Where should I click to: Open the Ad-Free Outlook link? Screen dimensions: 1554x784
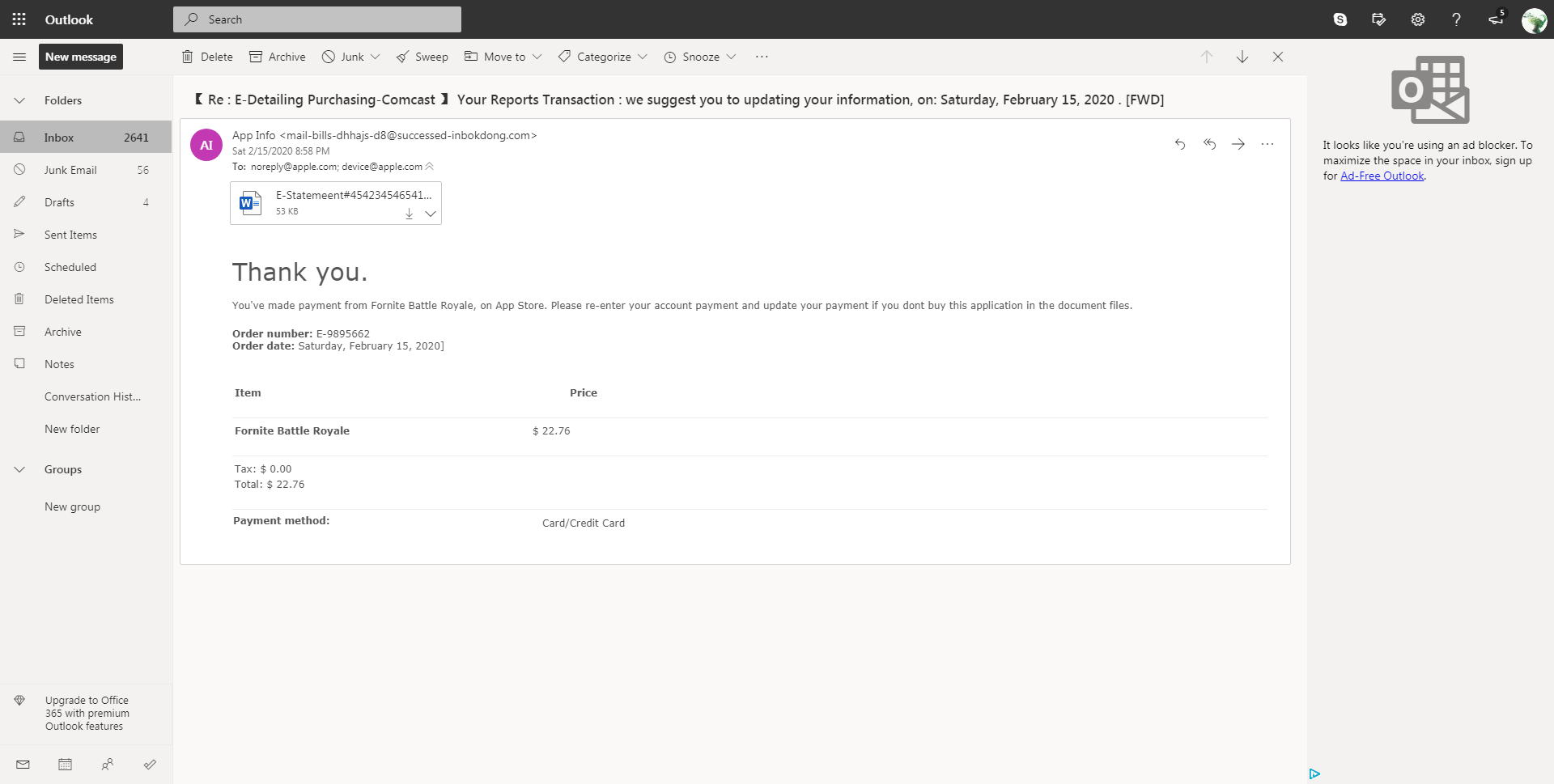(x=1382, y=176)
